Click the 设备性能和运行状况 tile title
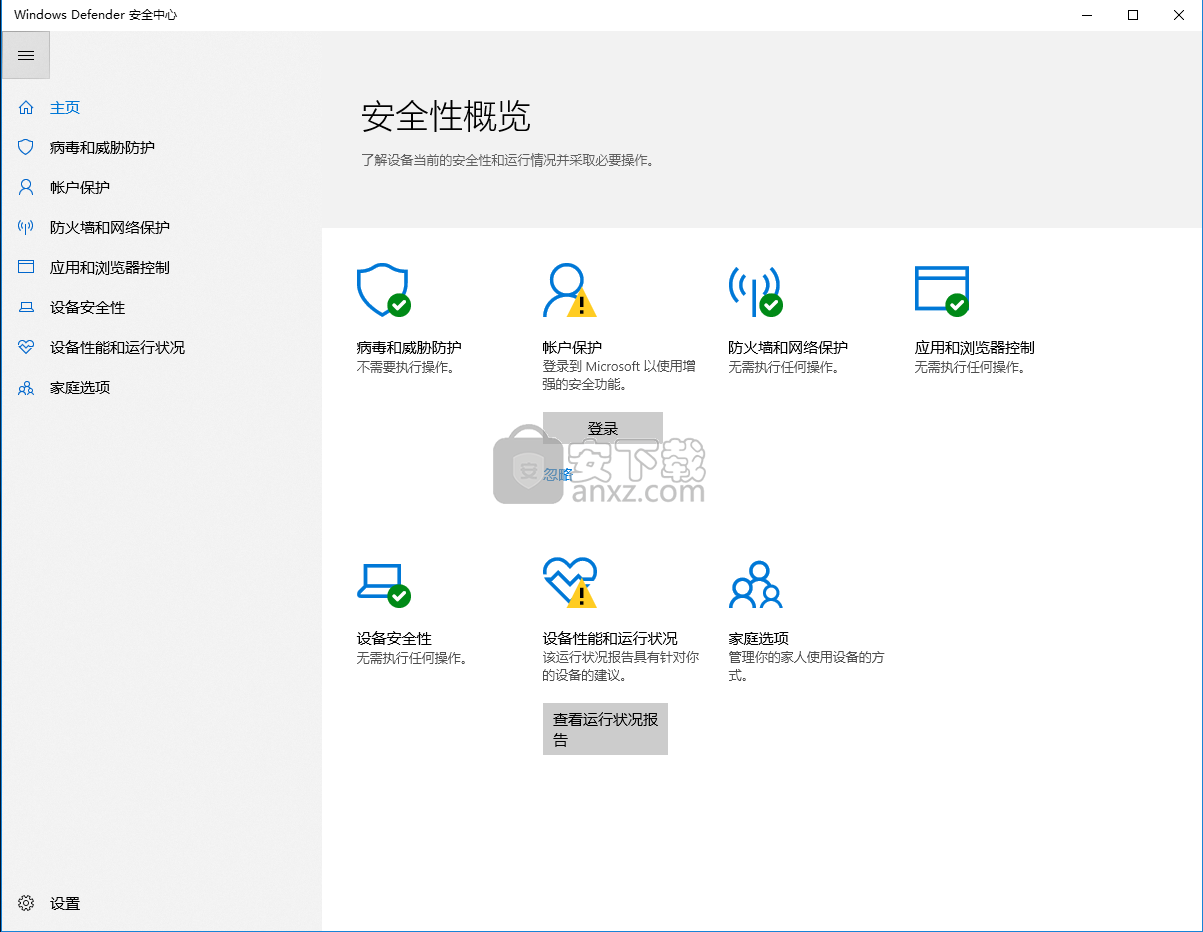Image resolution: width=1203 pixels, height=932 pixels. pos(610,638)
